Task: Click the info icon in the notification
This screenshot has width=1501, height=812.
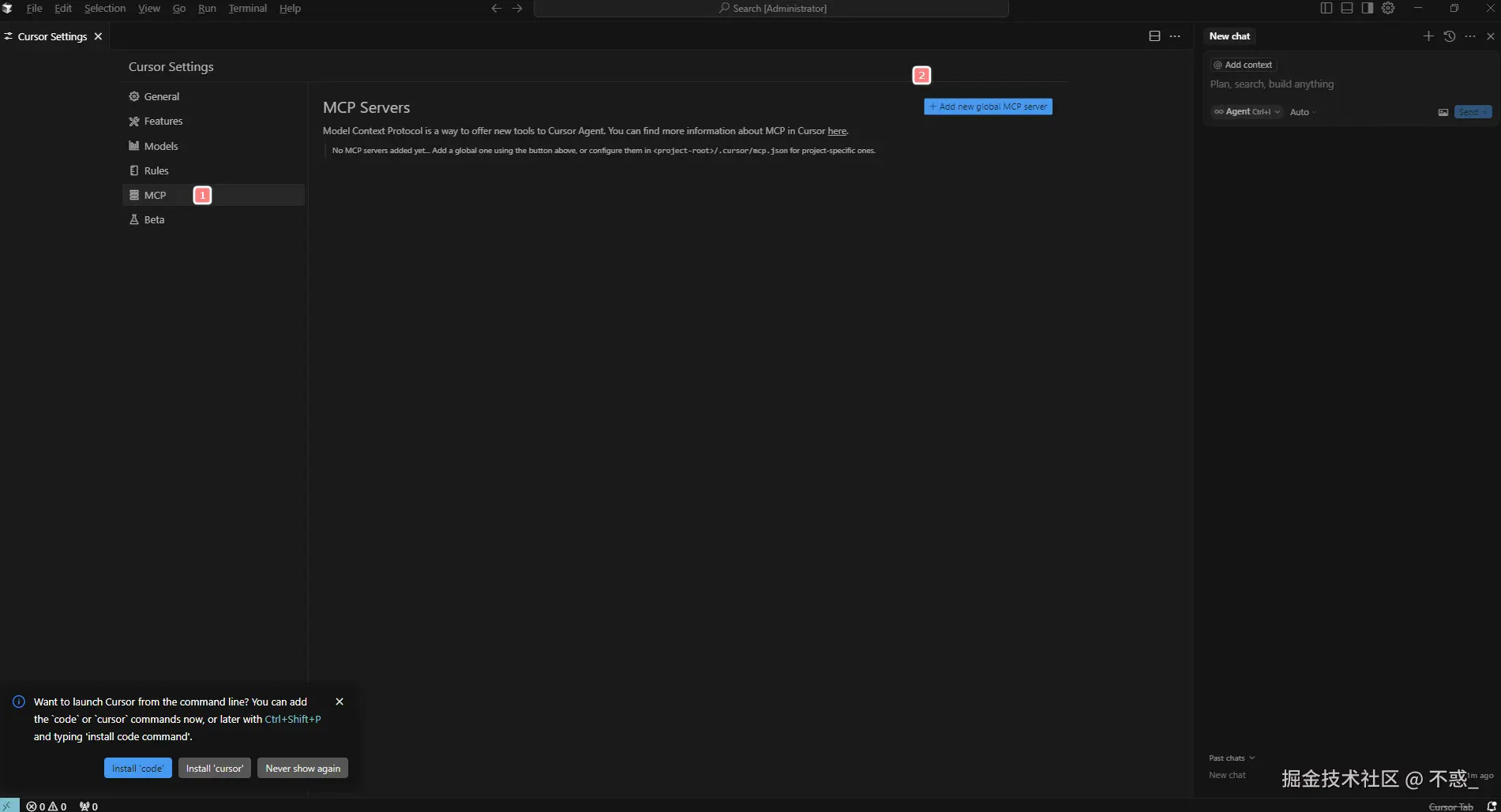Action: [x=19, y=702]
